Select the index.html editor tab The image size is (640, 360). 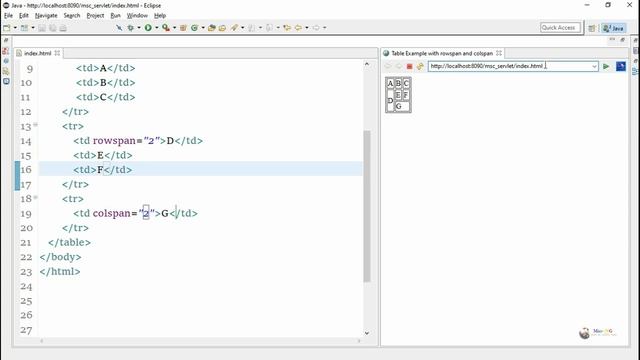[x=37, y=53]
